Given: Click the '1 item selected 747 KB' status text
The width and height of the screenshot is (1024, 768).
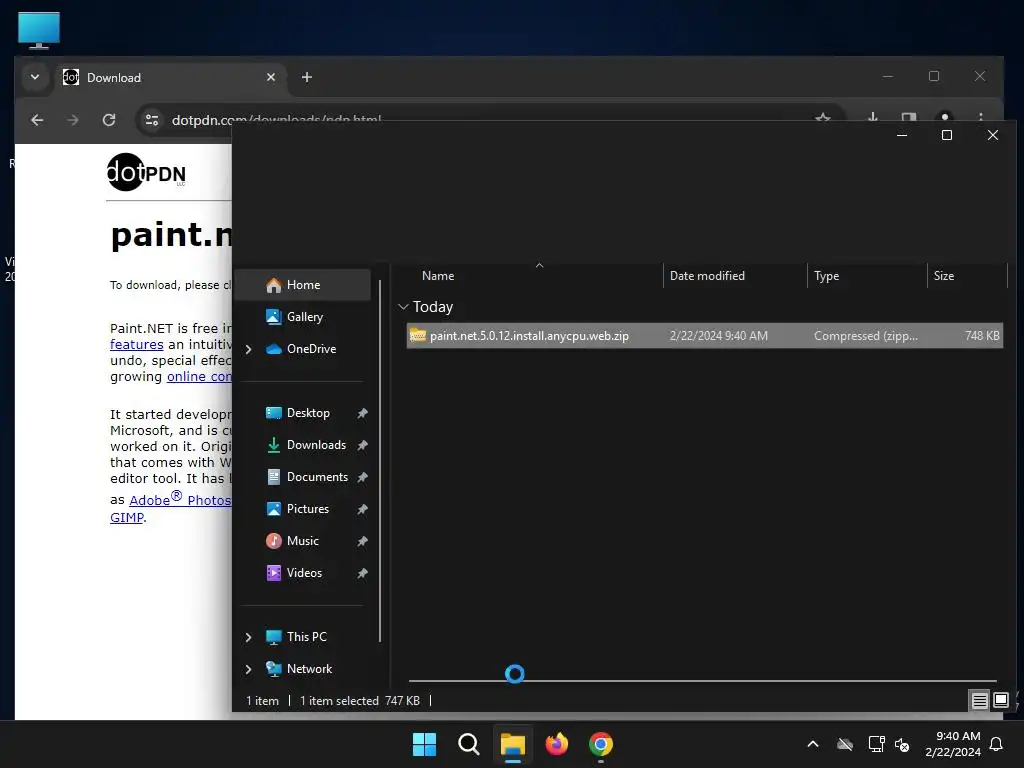Looking at the screenshot, I should click(x=359, y=701).
